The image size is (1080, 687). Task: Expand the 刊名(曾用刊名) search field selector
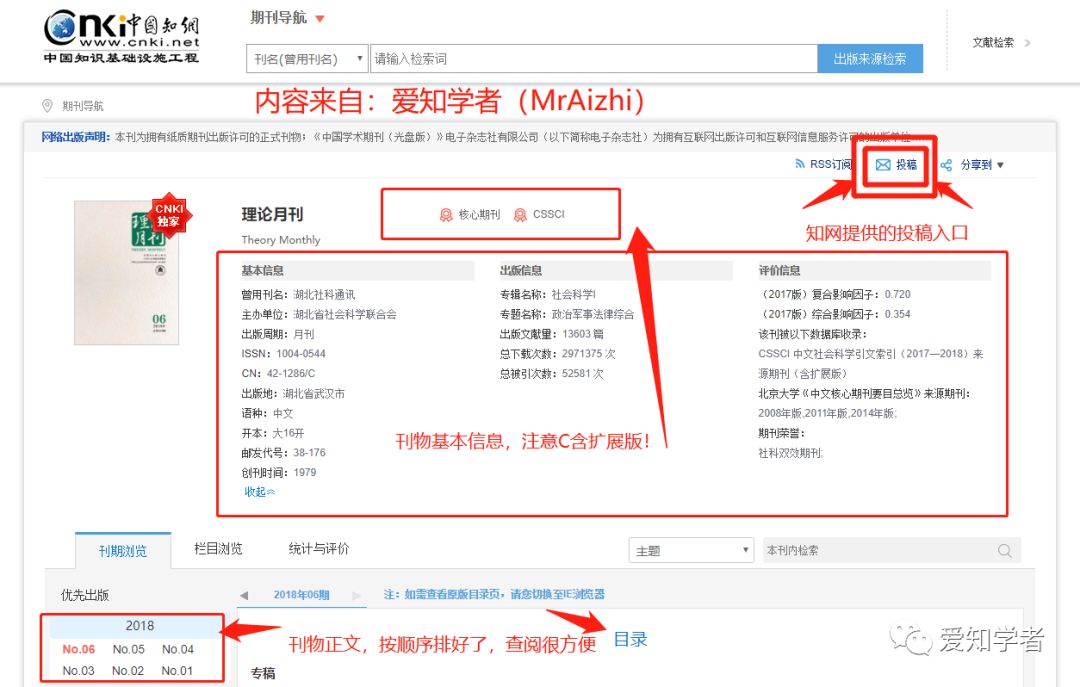pyautogui.click(x=307, y=59)
